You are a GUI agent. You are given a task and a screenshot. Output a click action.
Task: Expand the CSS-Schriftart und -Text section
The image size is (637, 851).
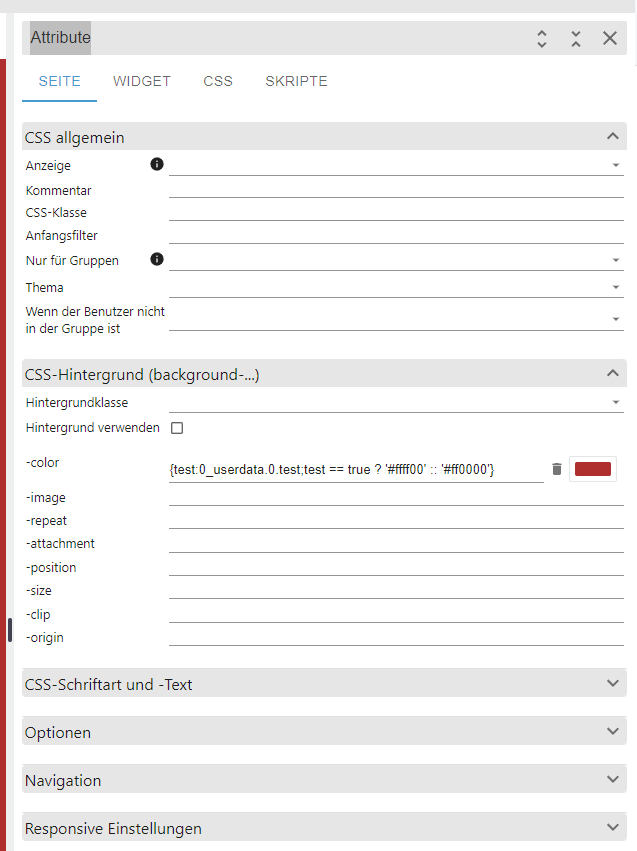tap(612, 684)
